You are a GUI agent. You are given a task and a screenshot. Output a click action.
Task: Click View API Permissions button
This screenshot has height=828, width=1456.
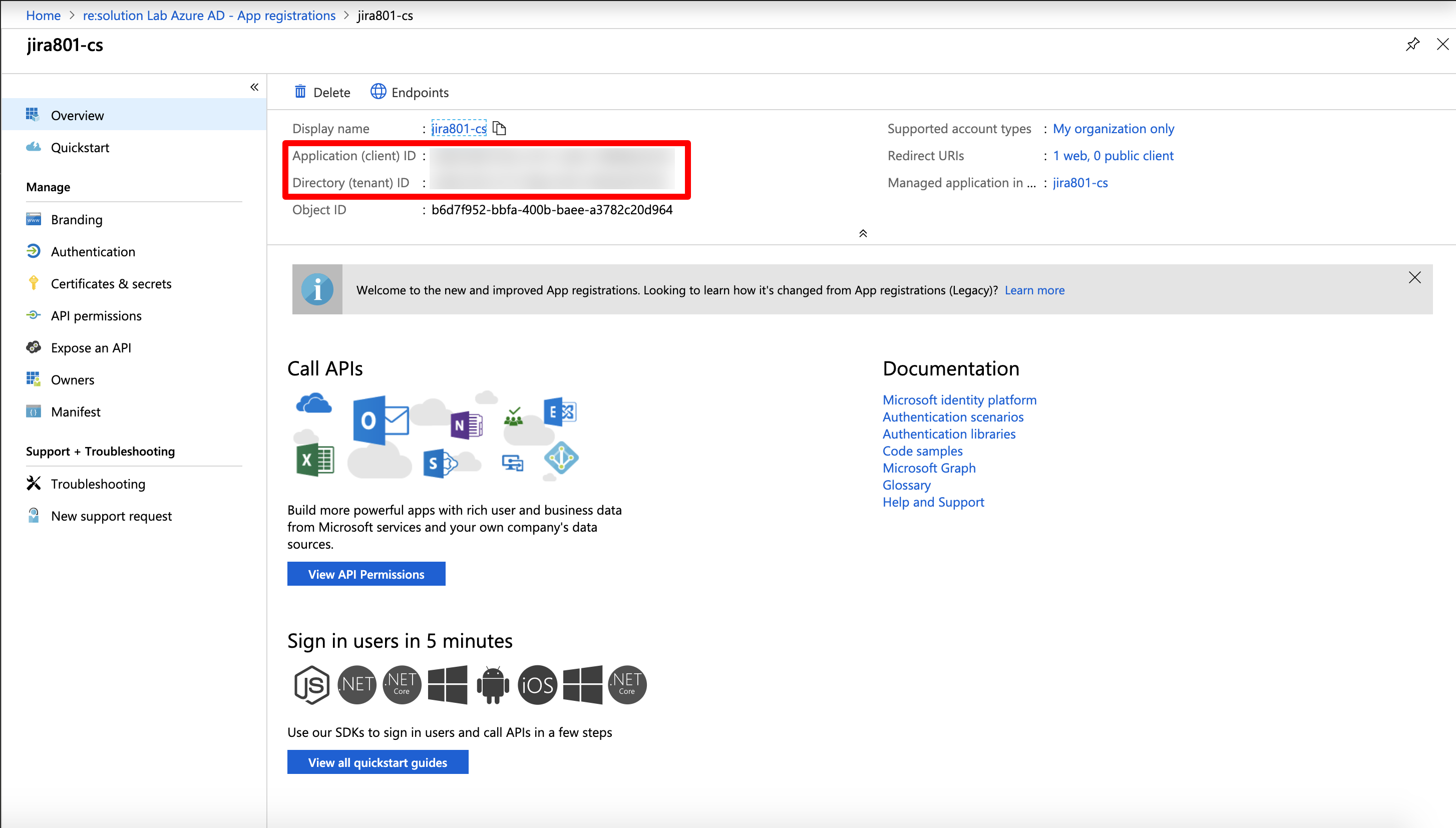click(x=367, y=574)
